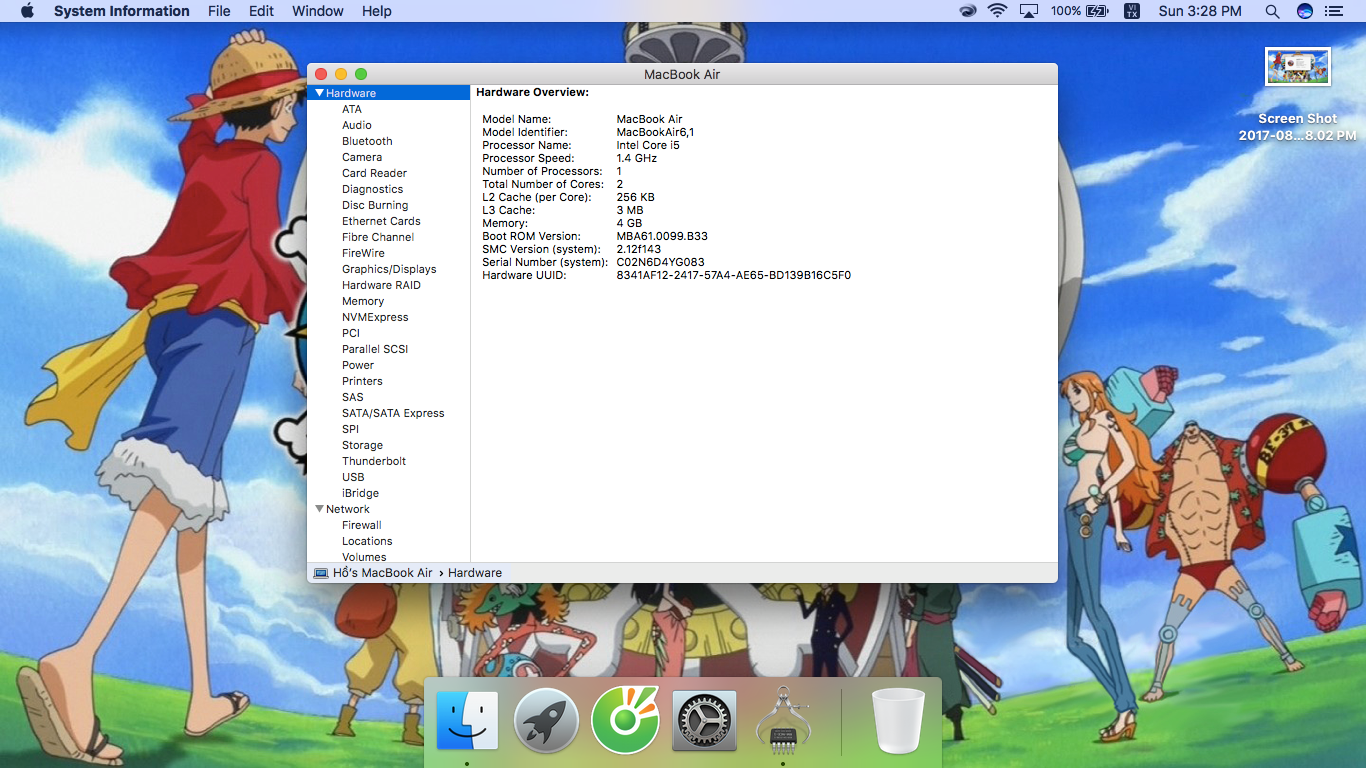Select Firewall under Network
The width and height of the screenshot is (1366, 768).
362,525
